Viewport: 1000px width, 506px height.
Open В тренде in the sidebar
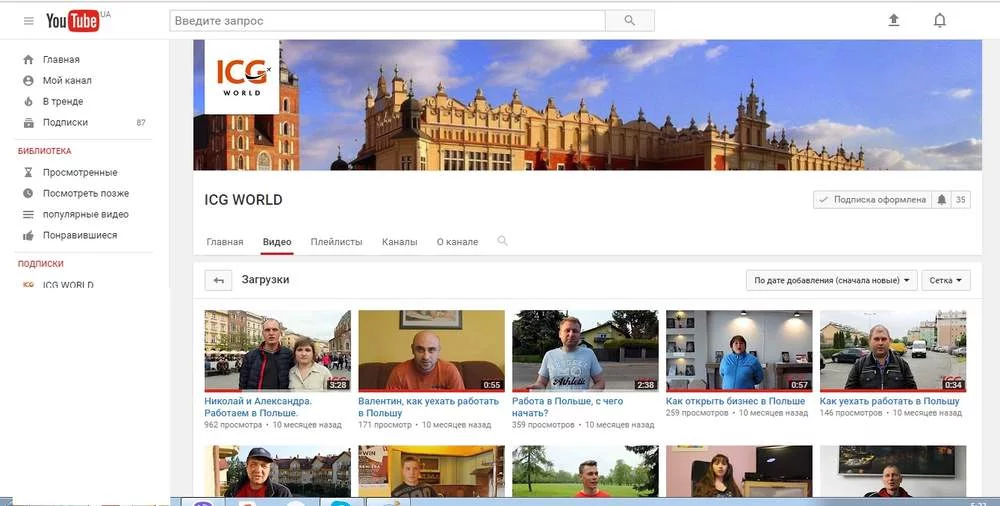coord(62,101)
